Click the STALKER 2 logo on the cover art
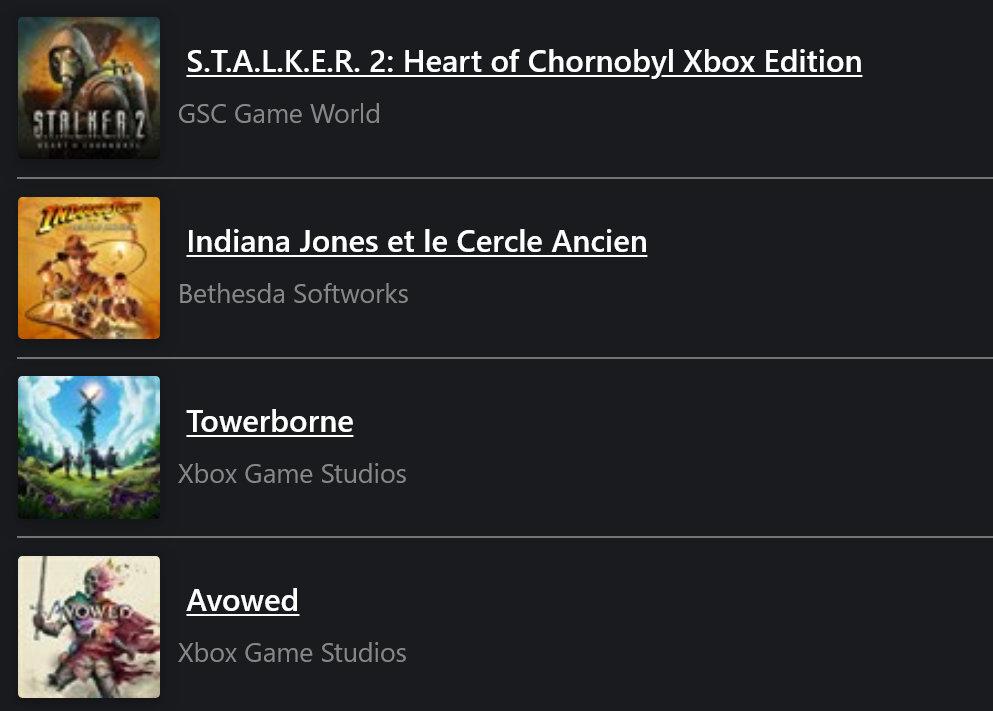This screenshot has height=711, width=993. click(89, 125)
